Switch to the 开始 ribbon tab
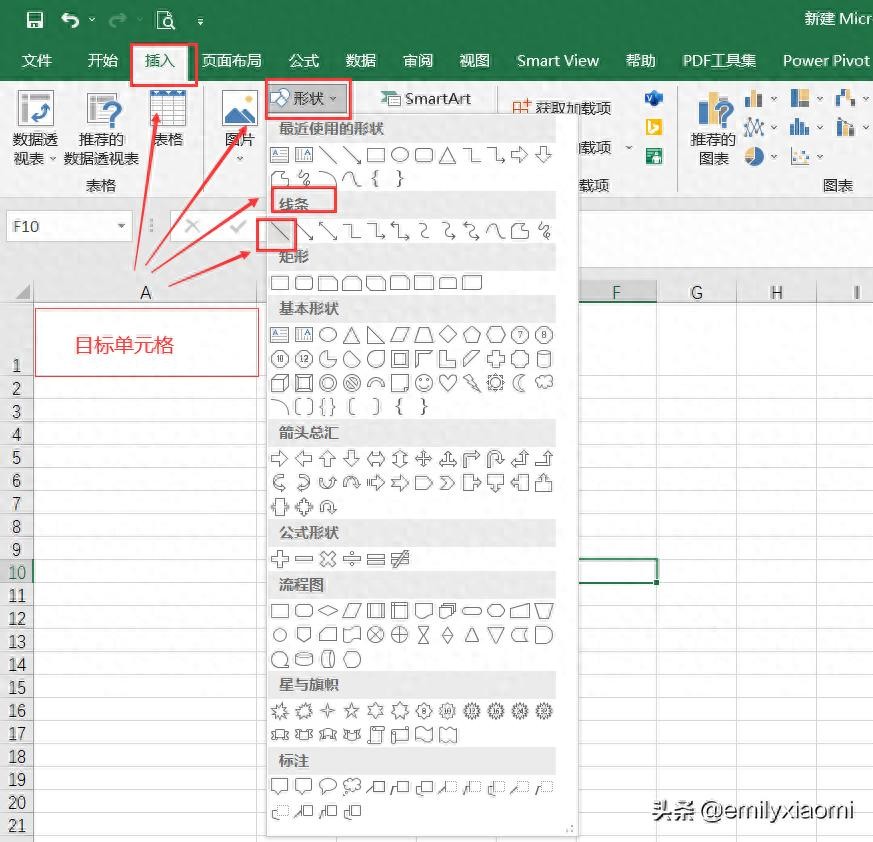Image resolution: width=873 pixels, height=842 pixels. (102, 61)
